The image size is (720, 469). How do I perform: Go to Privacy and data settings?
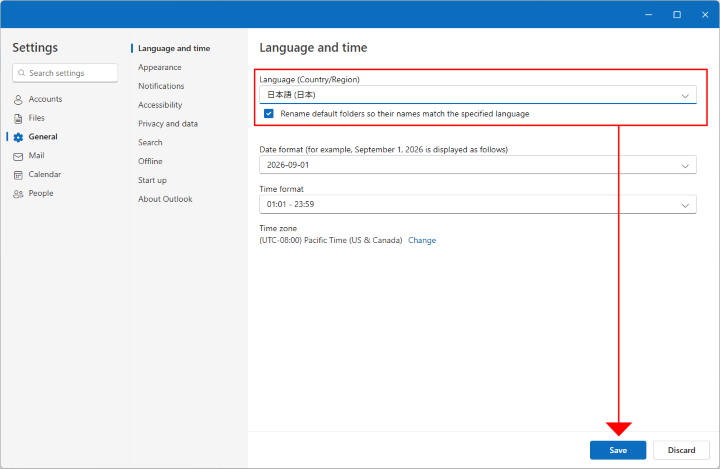point(168,124)
